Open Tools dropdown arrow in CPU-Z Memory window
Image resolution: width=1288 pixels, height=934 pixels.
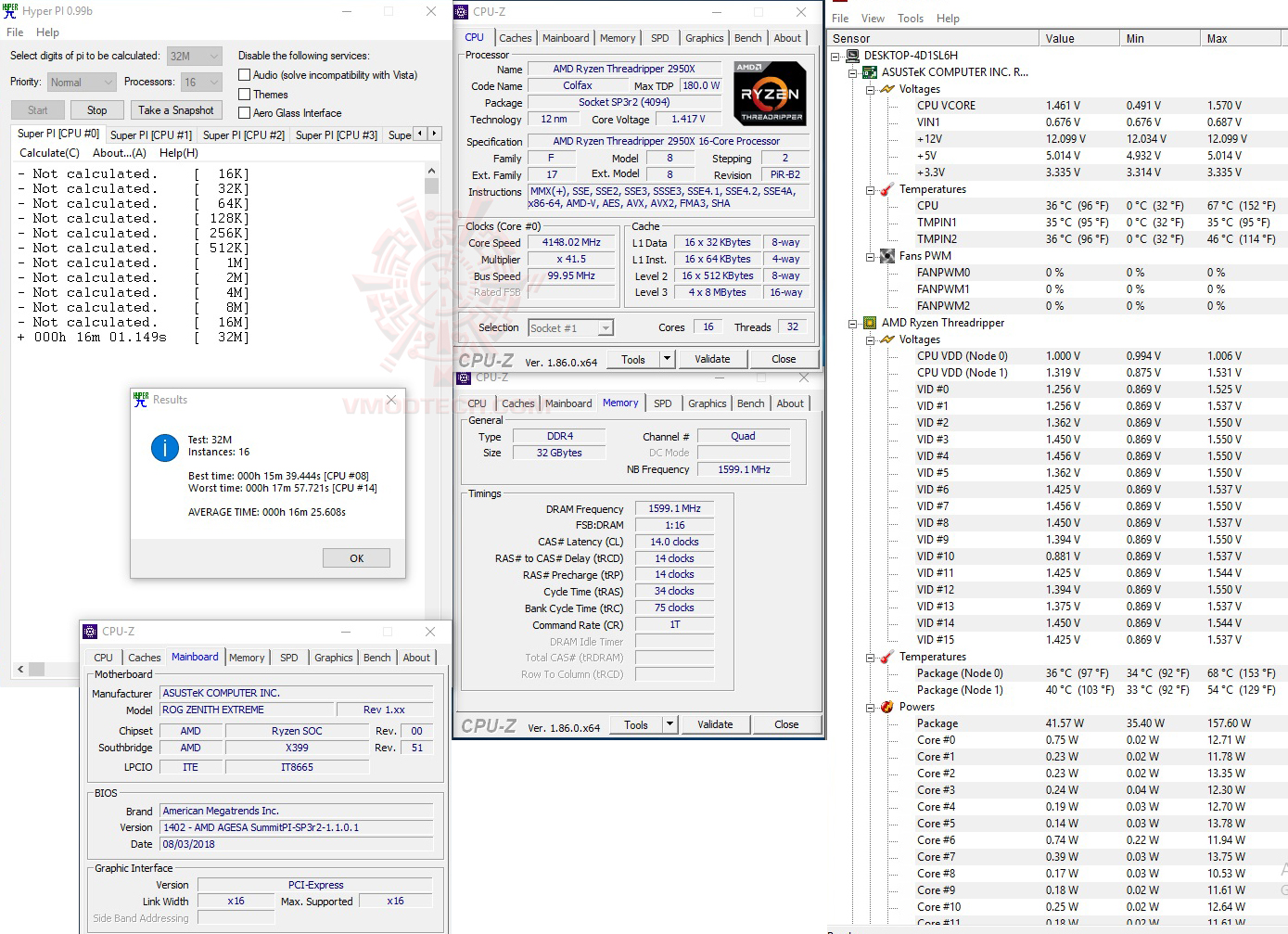click(x=670, y=724)
